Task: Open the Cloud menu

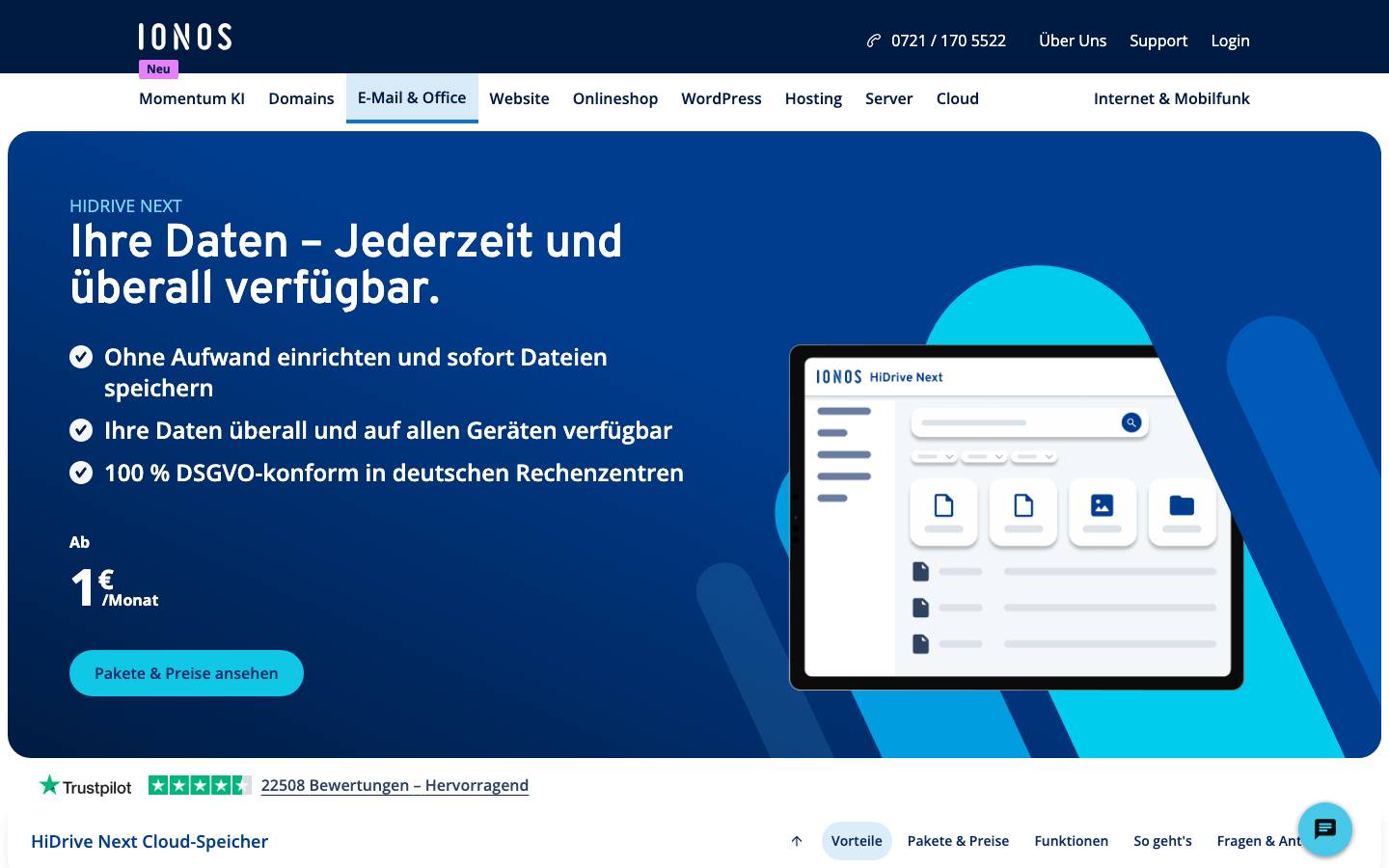Action: (x=958, y=98)
